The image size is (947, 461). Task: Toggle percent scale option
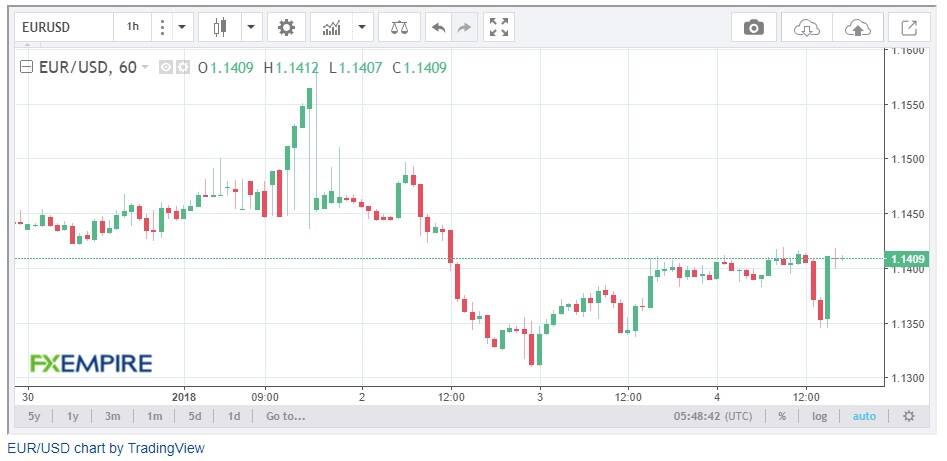[782, 416]
